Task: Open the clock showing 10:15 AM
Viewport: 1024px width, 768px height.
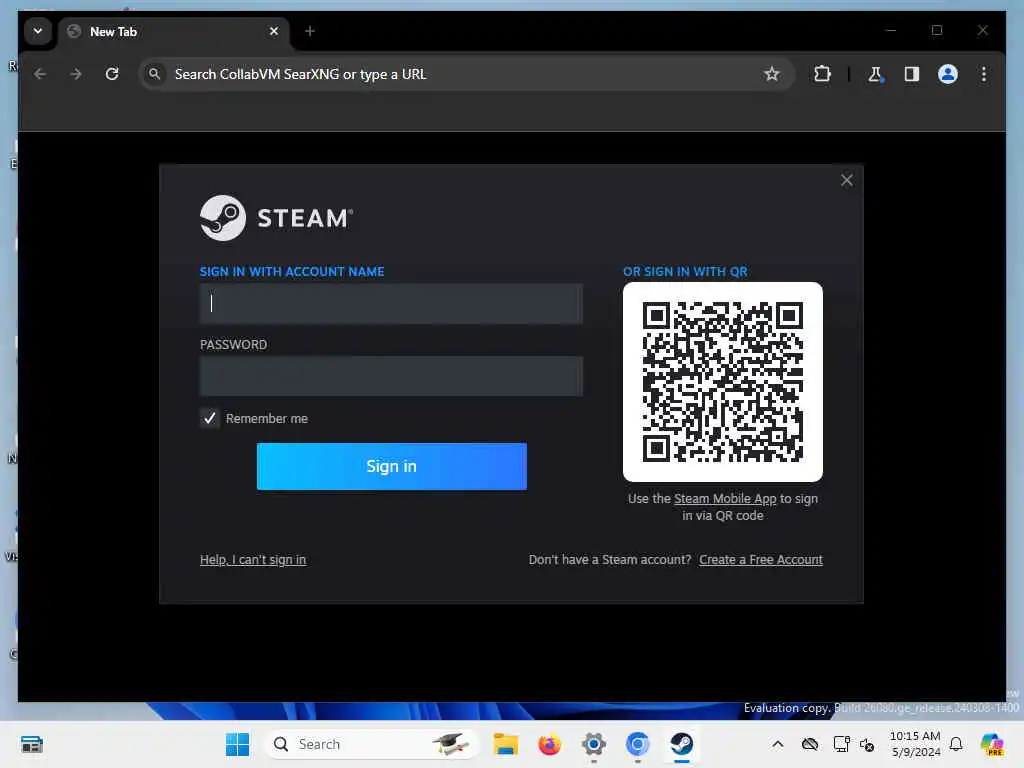Action: click(915, 744)
